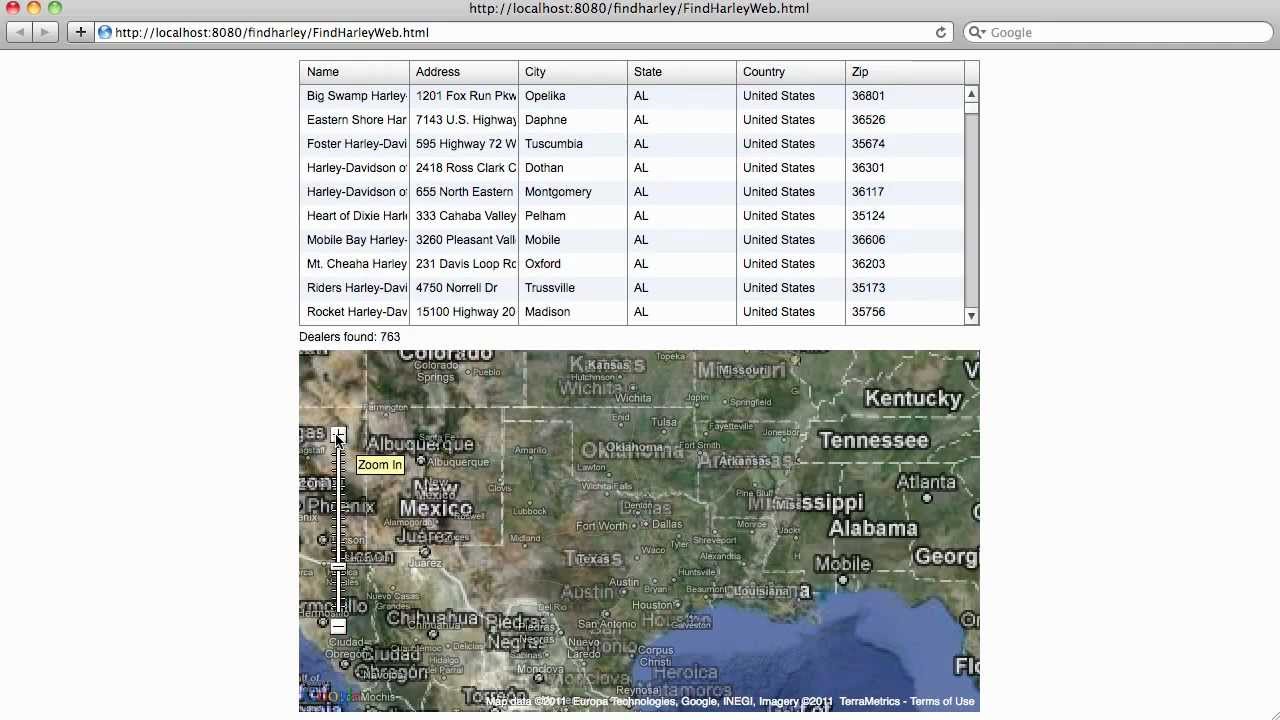Click the Madison city cell
The height and width of the screenshot is (720, 1280).
click(573, 312)
